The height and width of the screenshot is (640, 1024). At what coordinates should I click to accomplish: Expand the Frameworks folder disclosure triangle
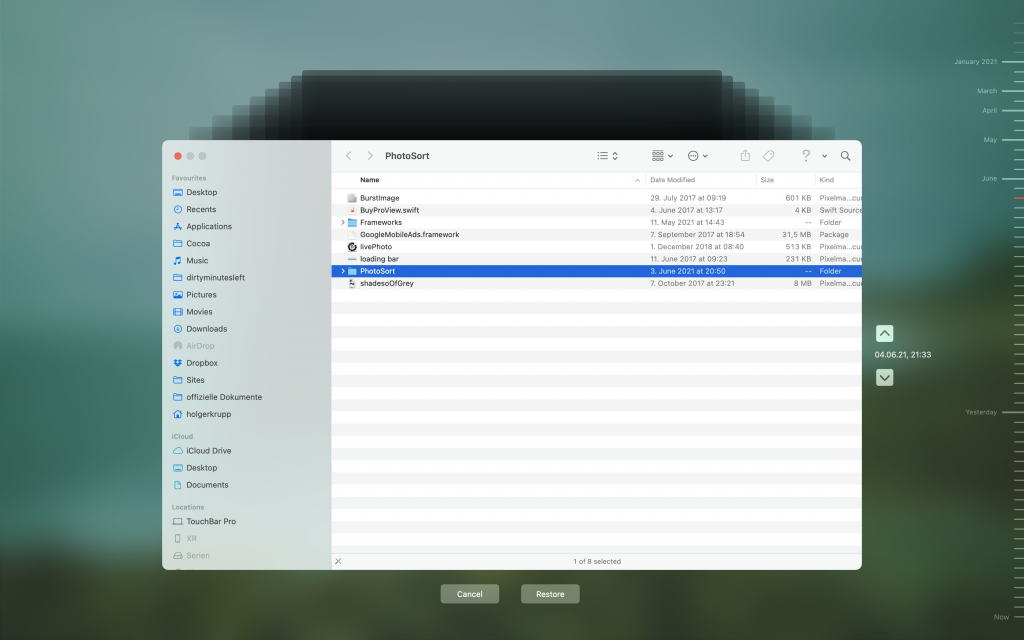[342, 222]
